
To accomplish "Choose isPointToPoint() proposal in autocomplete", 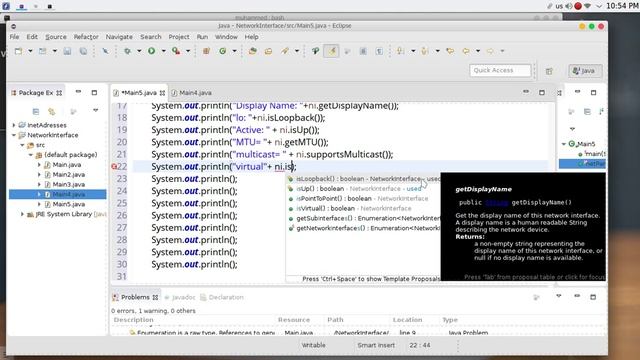I will pos(363,198).
